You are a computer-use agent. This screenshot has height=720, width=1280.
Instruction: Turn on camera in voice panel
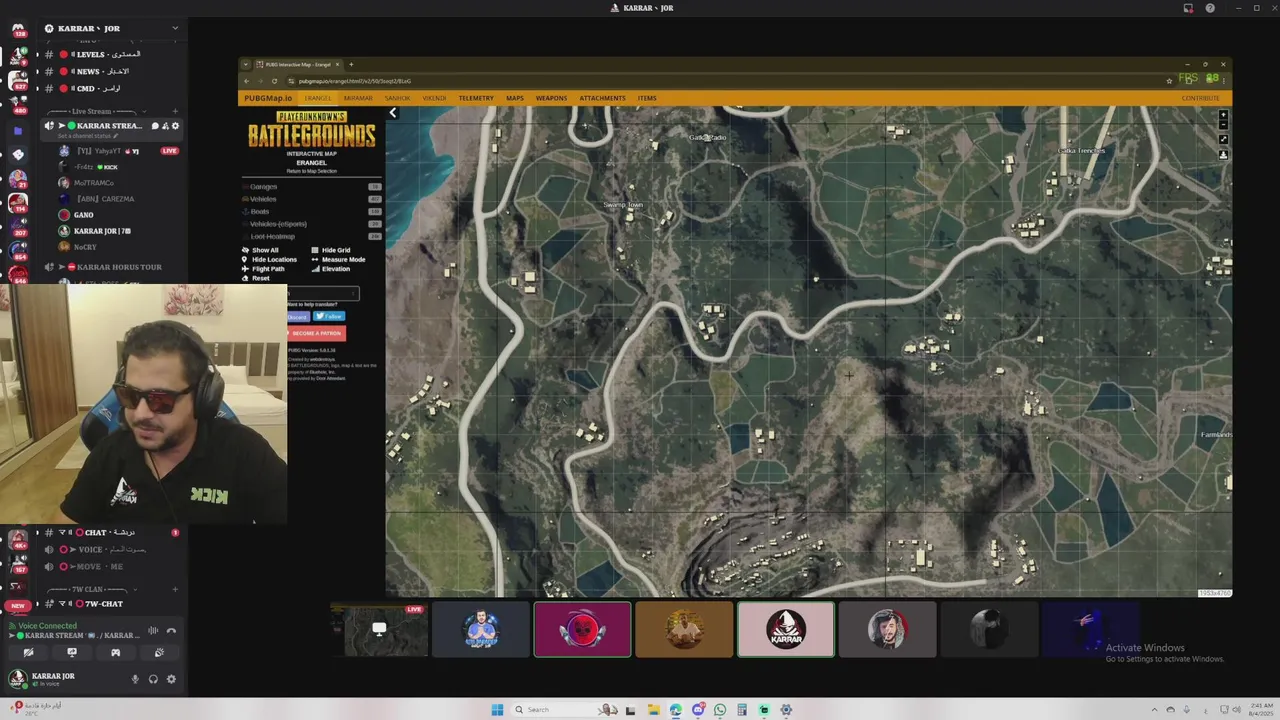pyautogui.click(x=28, y=652)
